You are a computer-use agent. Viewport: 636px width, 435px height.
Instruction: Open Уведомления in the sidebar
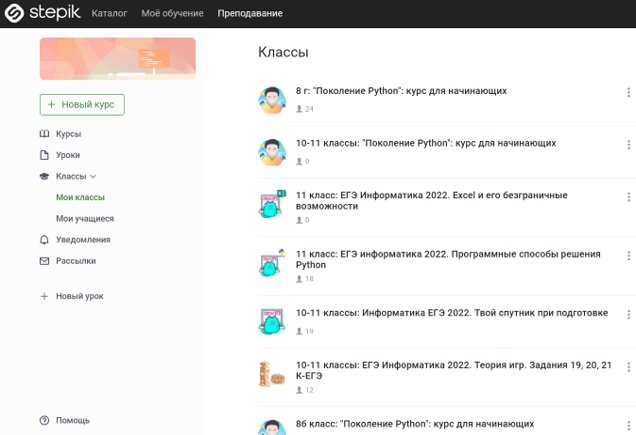(x=83, y=240)
